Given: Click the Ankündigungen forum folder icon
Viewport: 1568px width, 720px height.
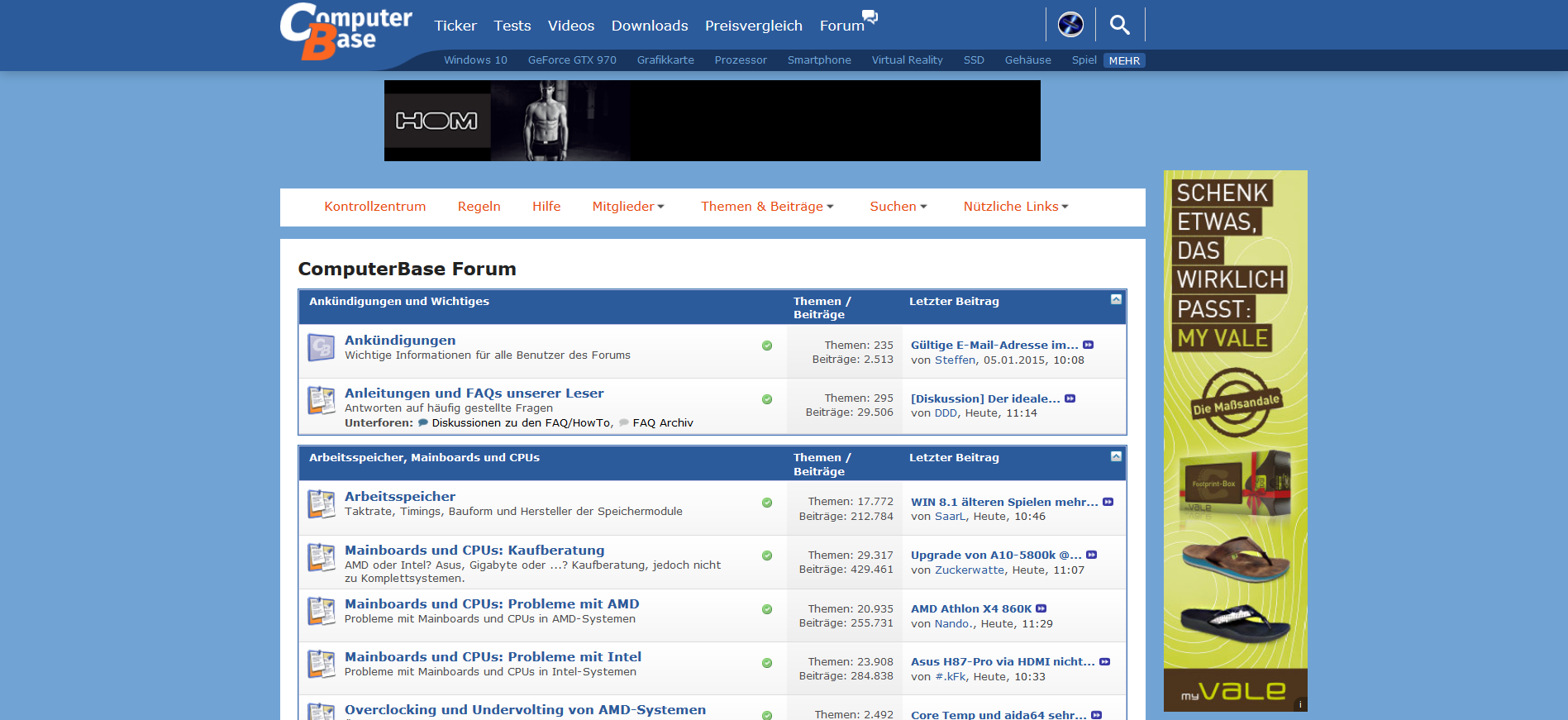Looking at the screenshot, I should 321,347.
